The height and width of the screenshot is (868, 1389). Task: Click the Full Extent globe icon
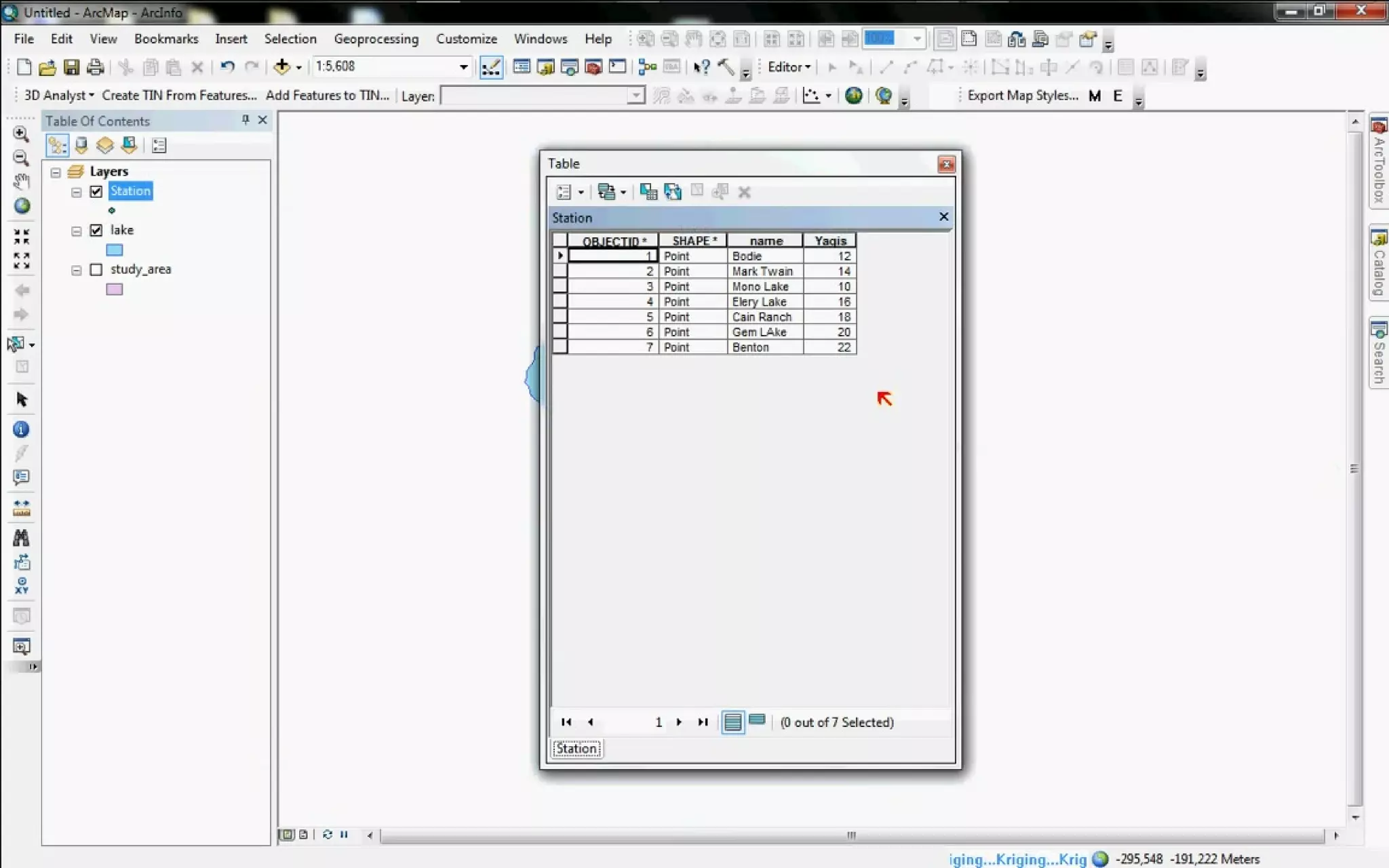tap(22, 205)
